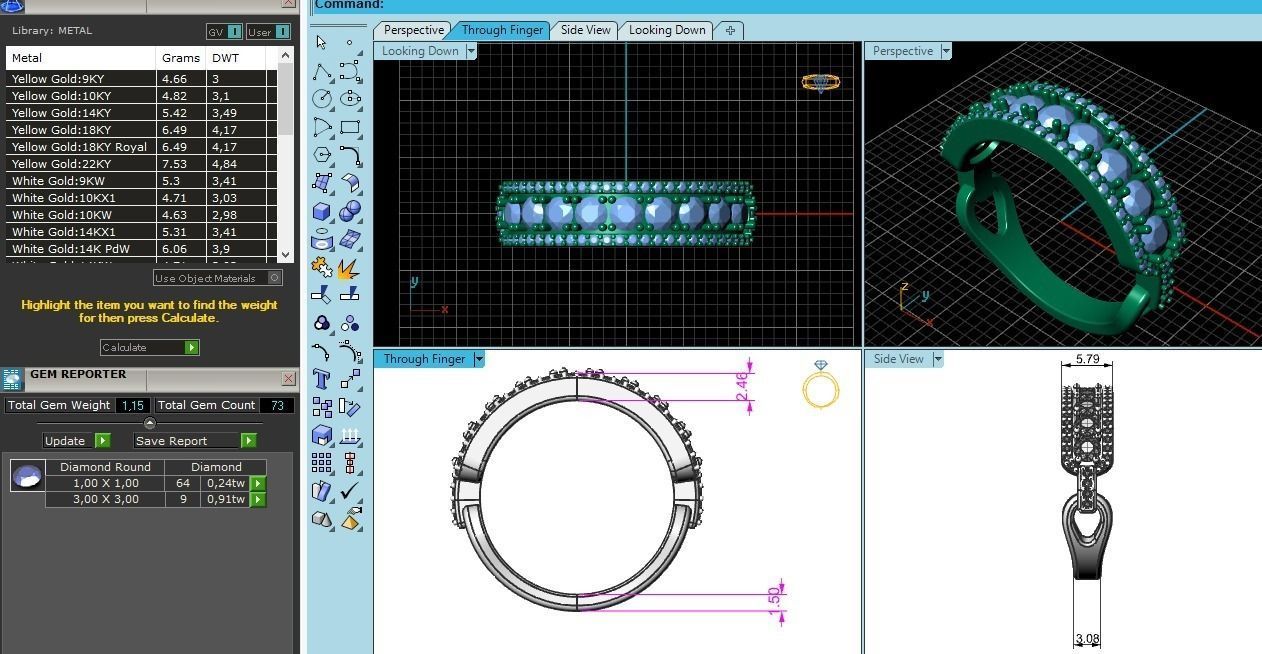Switch to the Perspective tab
Screen dimensions: 1262x654
point(413,30)
